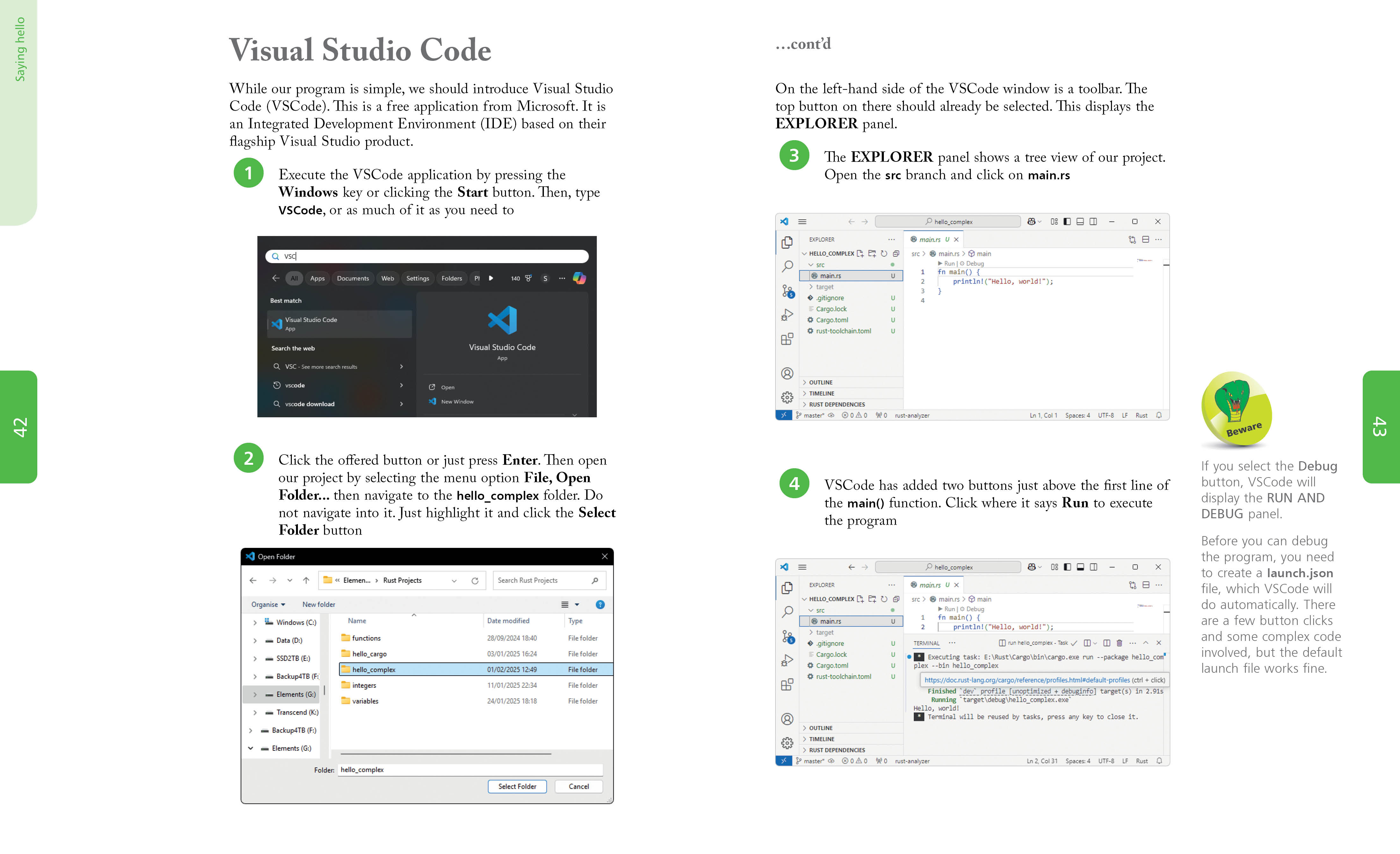Expand target folder in upper VSCode explorer

811,287
